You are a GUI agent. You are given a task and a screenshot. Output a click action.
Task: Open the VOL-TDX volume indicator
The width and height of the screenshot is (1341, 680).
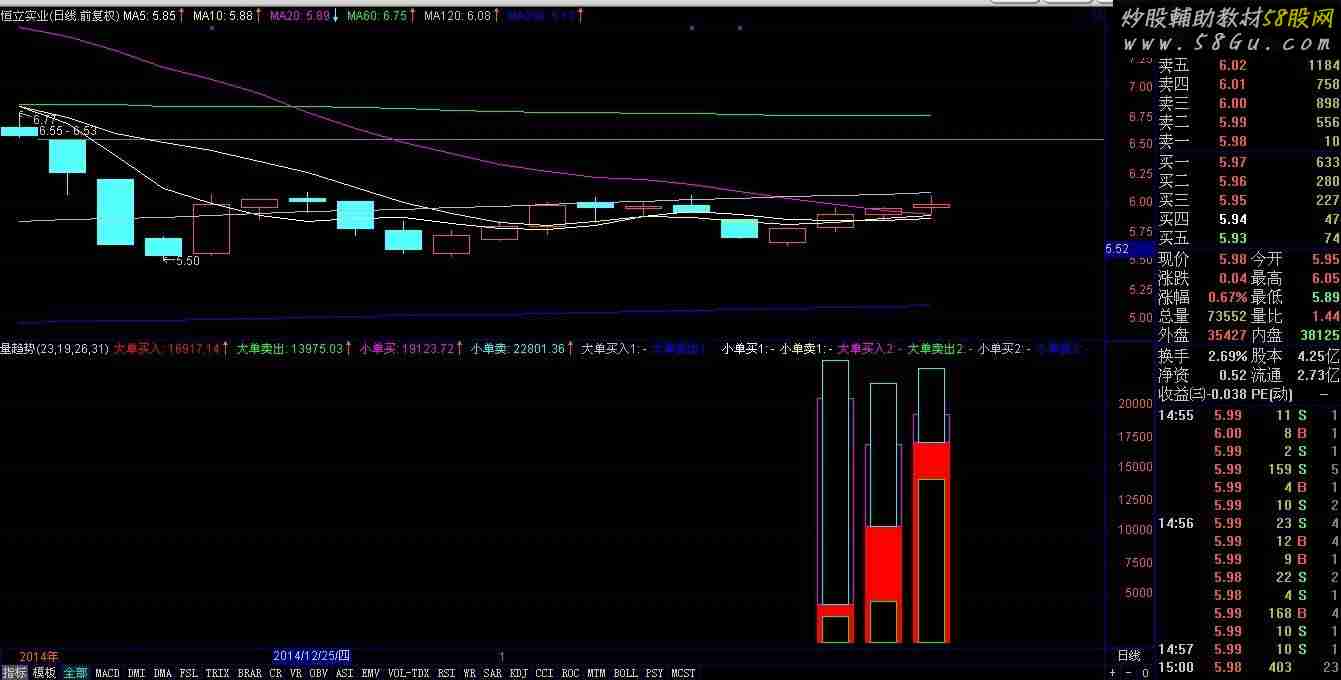point(408,673)
